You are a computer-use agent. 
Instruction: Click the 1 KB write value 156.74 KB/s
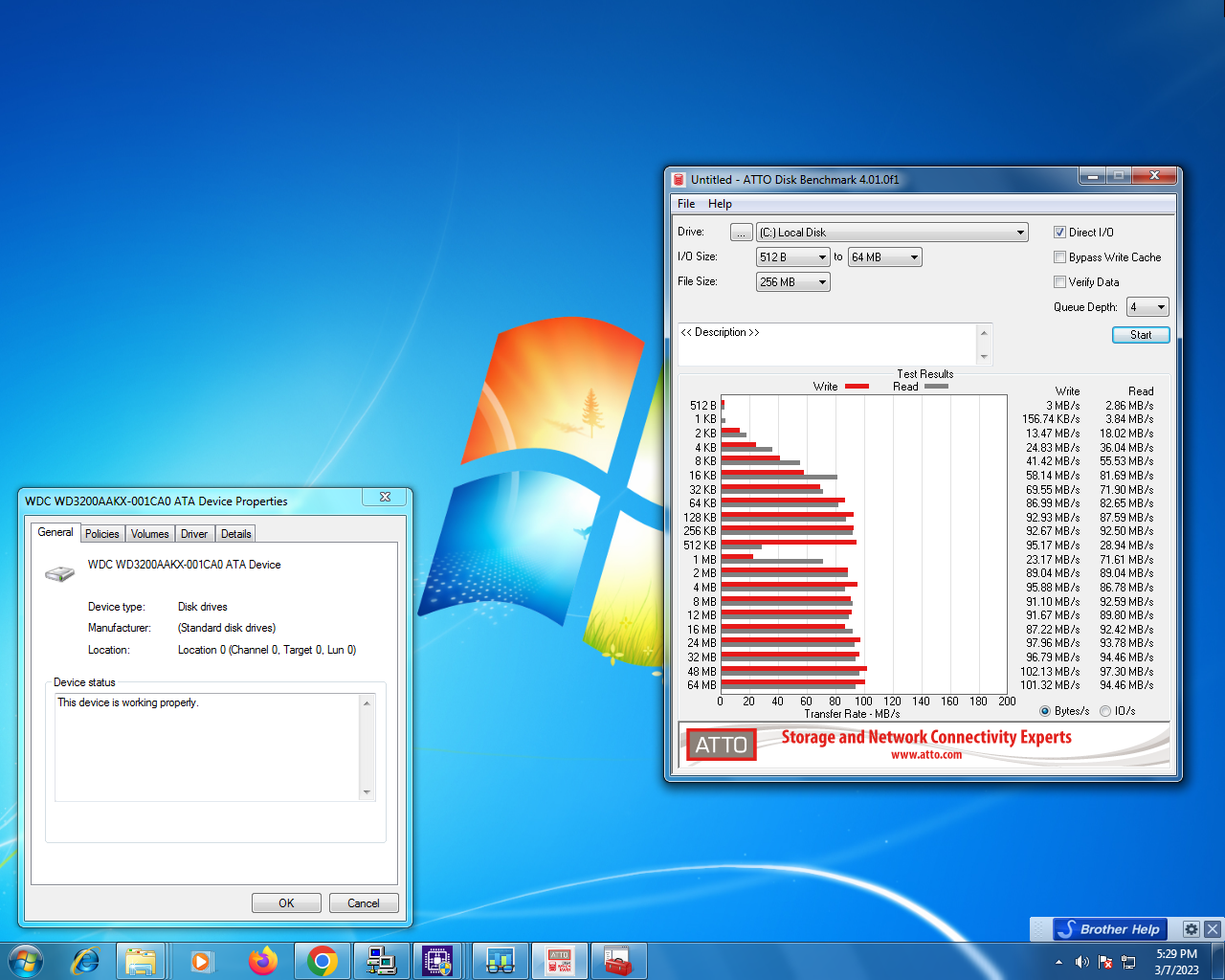1051,419
